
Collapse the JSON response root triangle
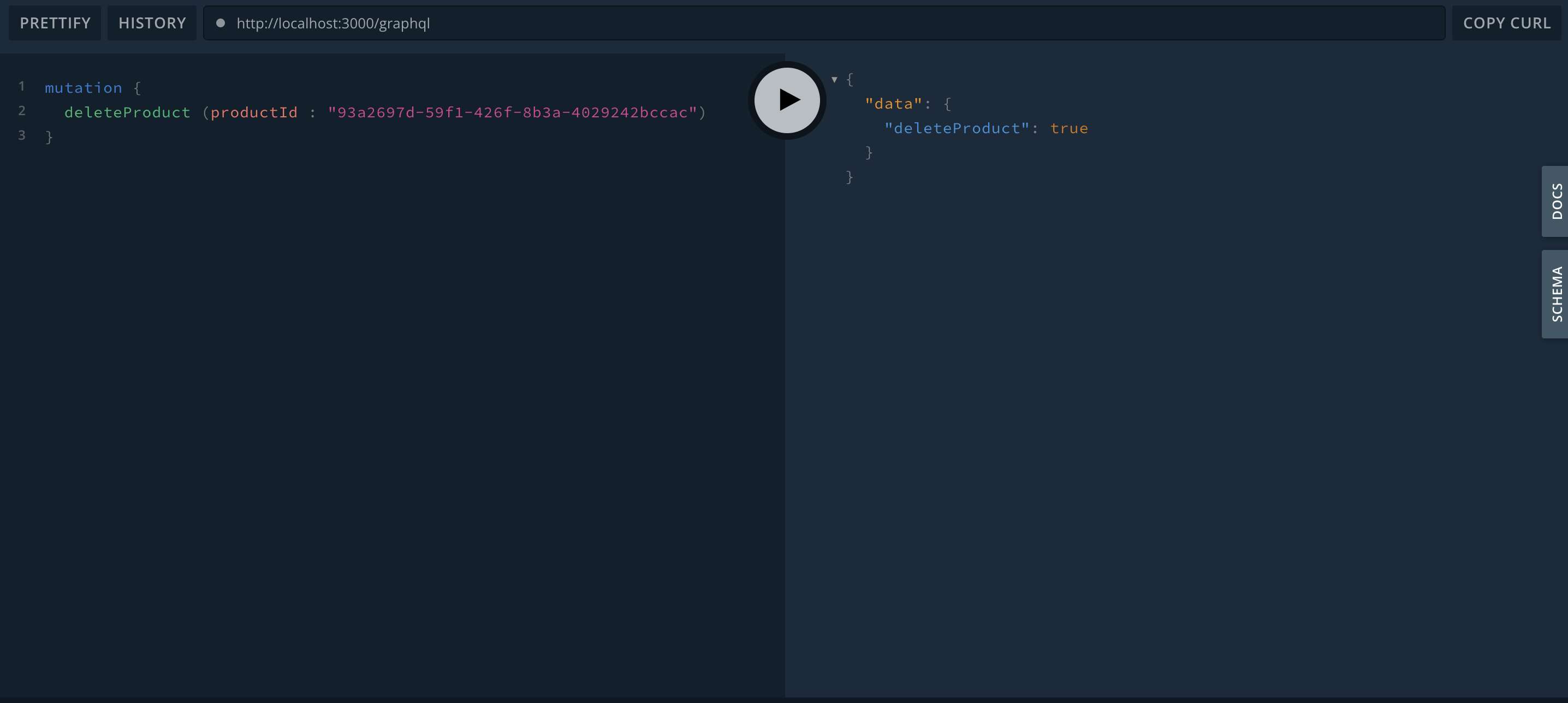point(834,79)
